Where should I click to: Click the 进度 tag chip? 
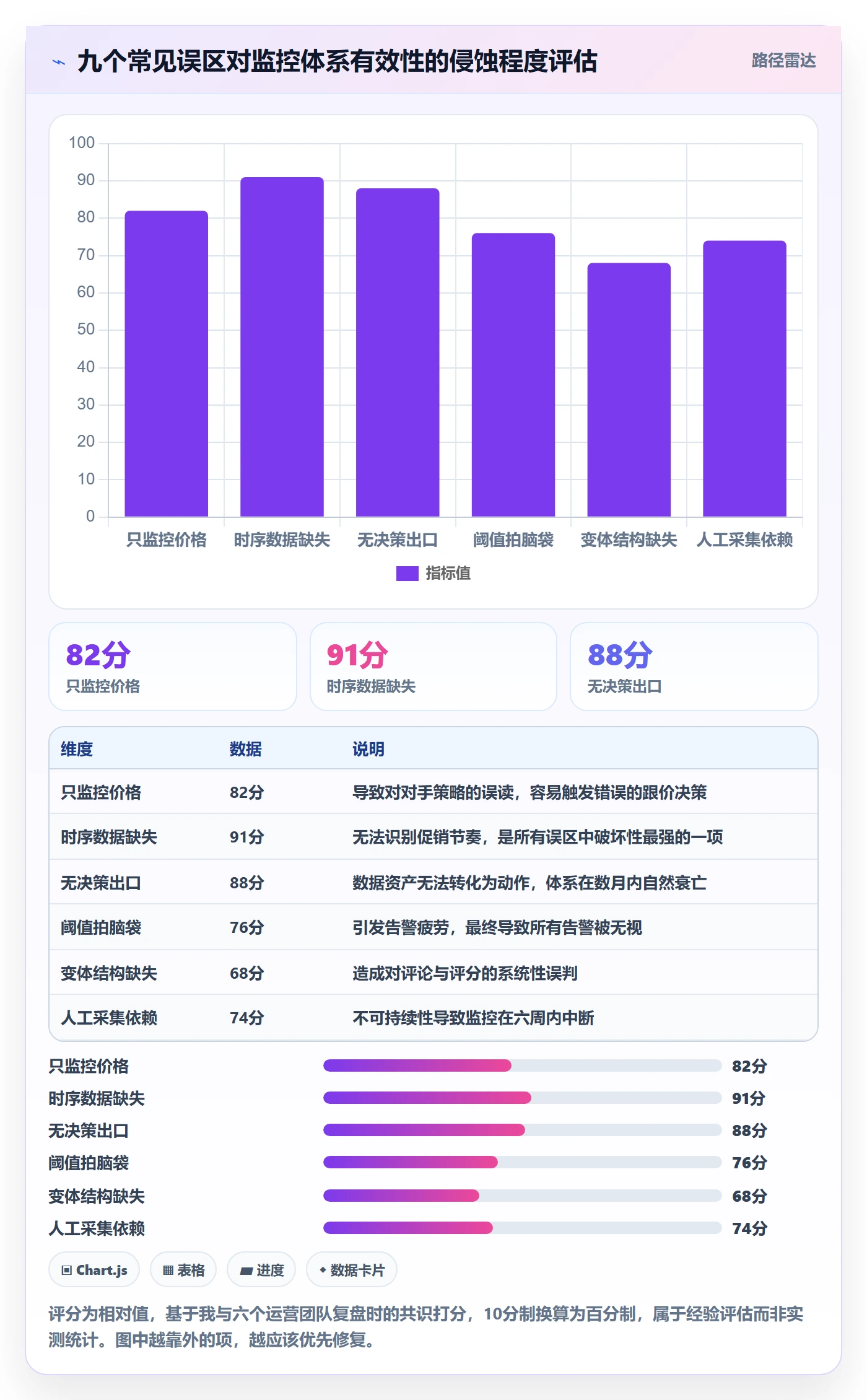[261, 1271]
